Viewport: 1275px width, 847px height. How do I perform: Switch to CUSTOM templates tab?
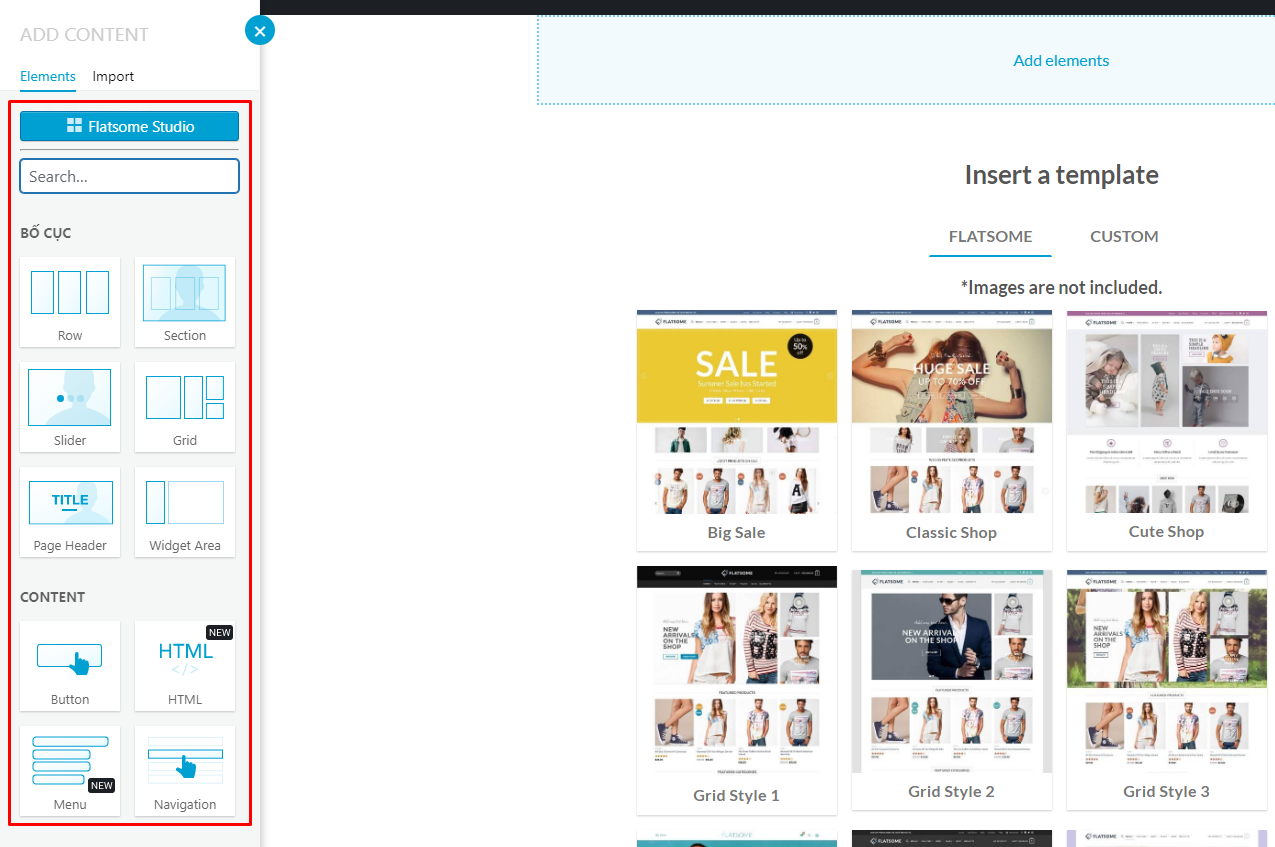pyautogui.click(x=1124, y=236)
